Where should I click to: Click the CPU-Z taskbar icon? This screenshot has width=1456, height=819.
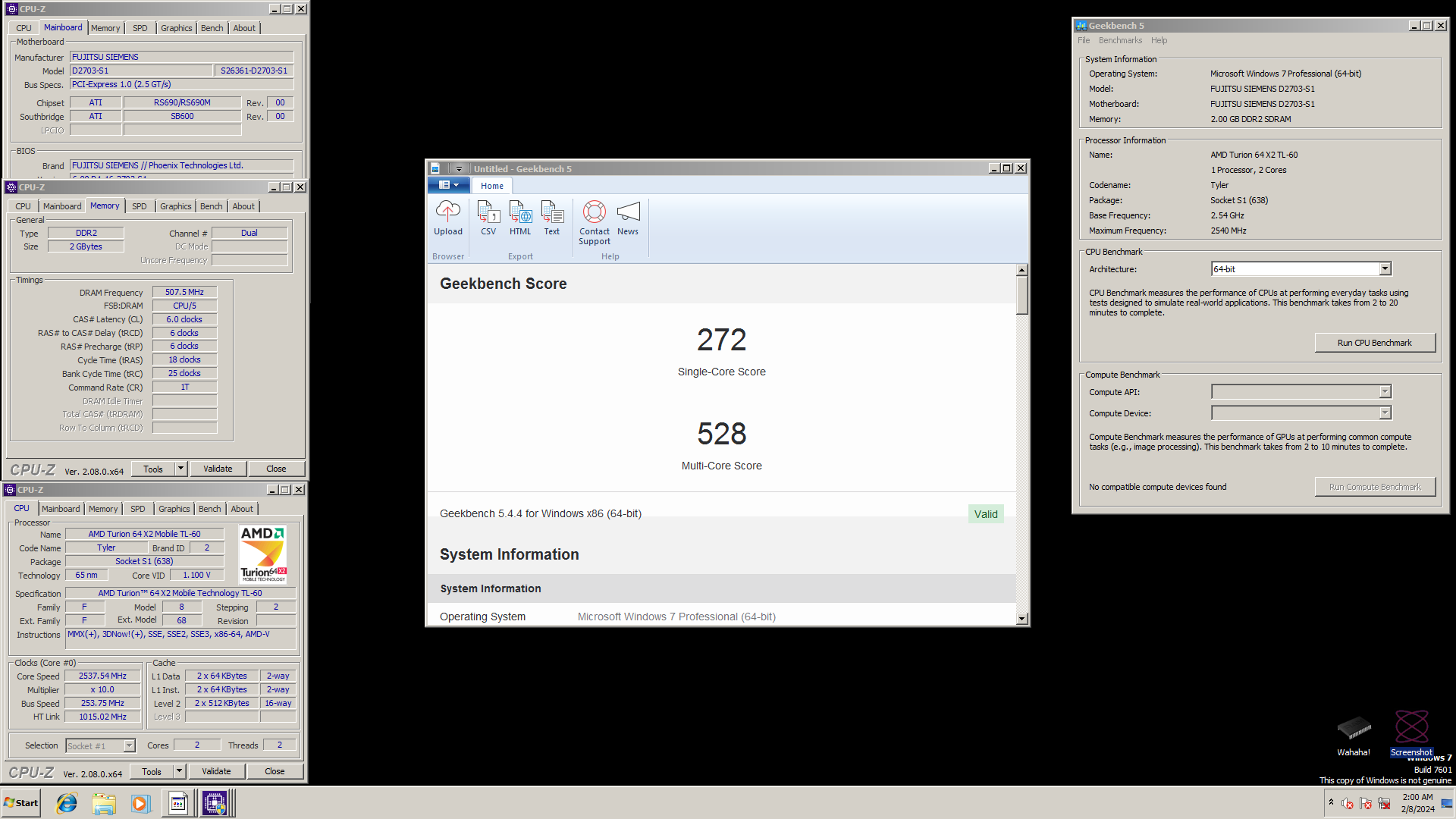click(x=215, y=803)
